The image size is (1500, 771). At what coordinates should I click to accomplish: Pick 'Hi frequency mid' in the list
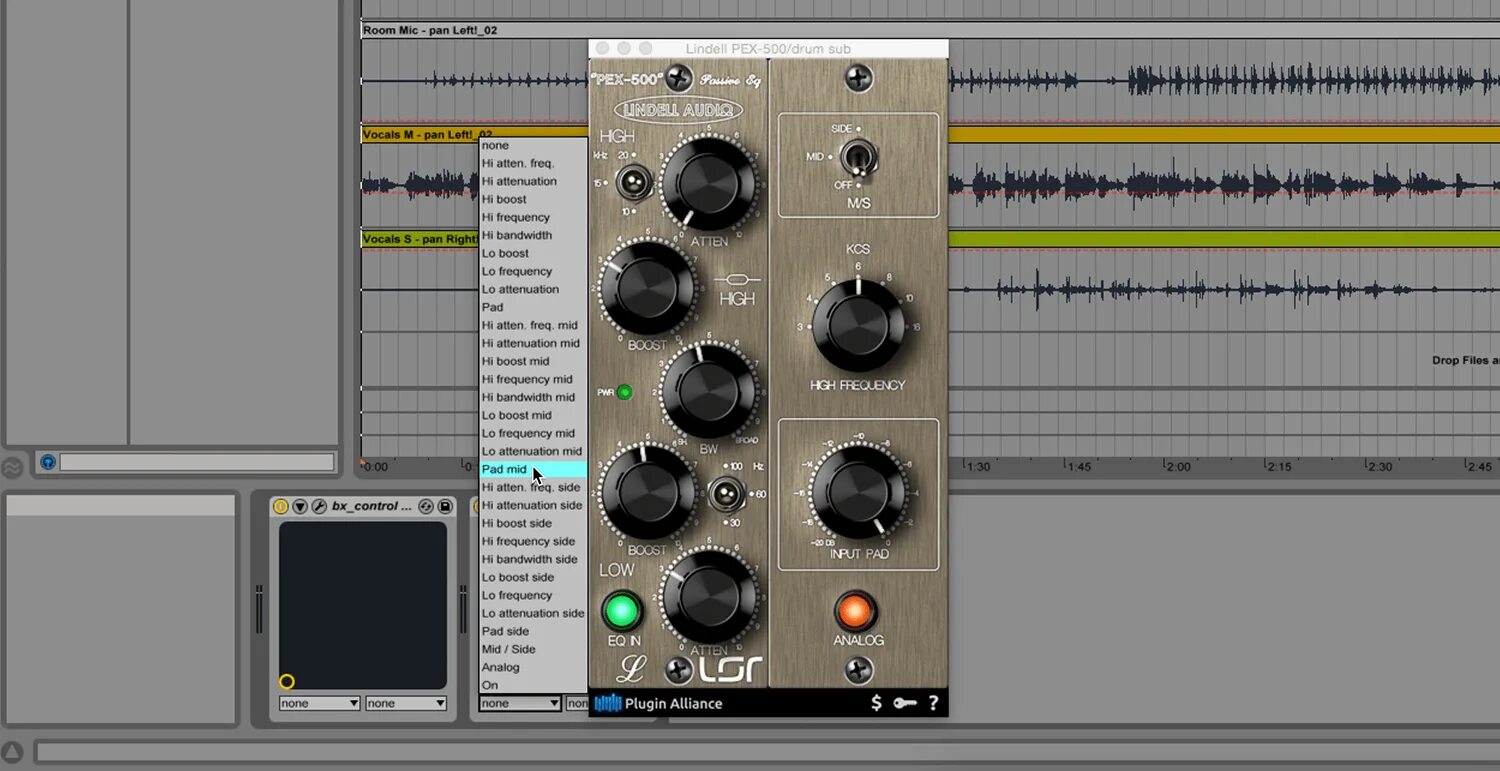(x=533, y=379)
